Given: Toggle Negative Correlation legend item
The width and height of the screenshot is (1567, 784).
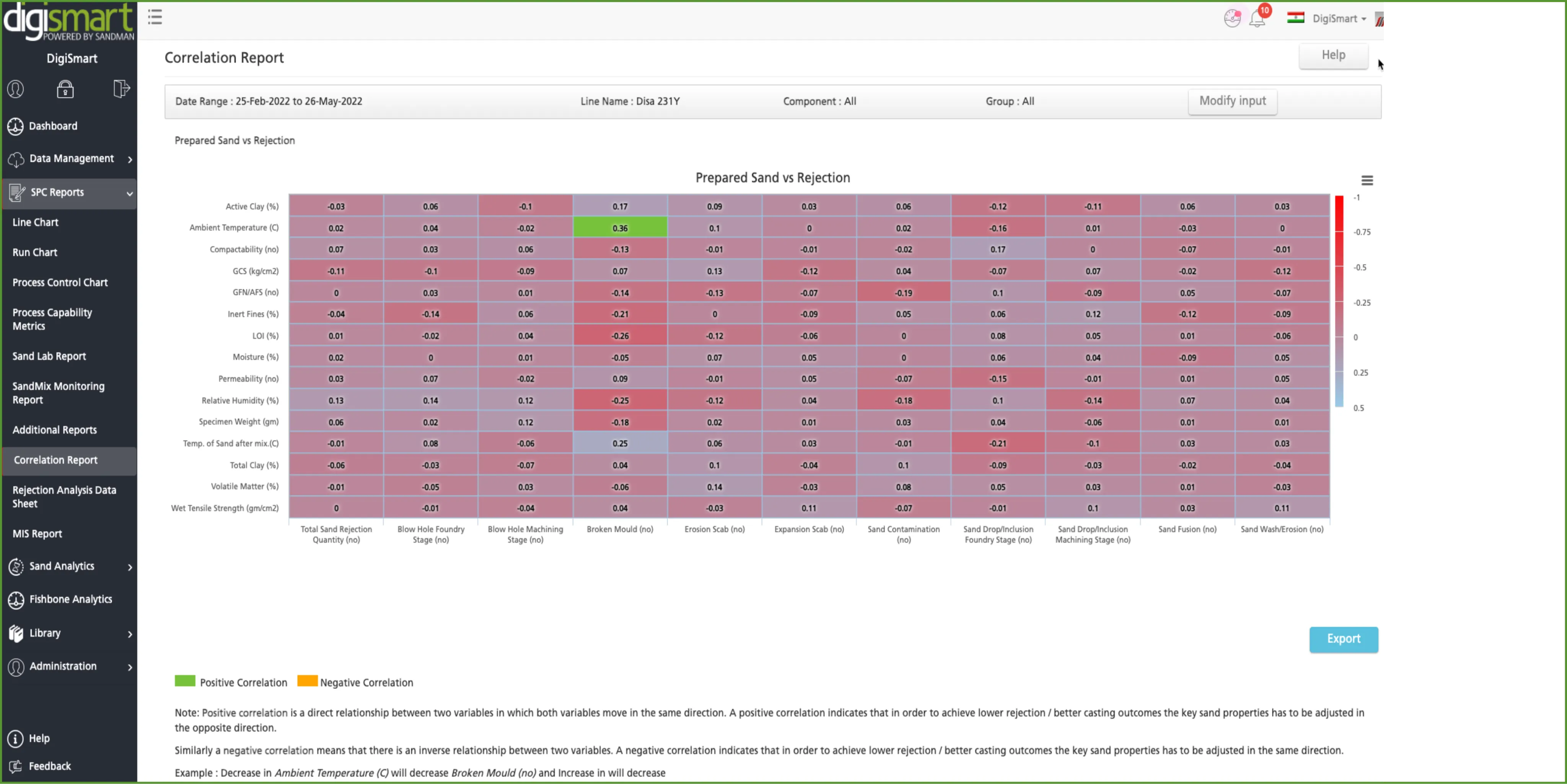Looking at the screenshot, I should point(355,682).
